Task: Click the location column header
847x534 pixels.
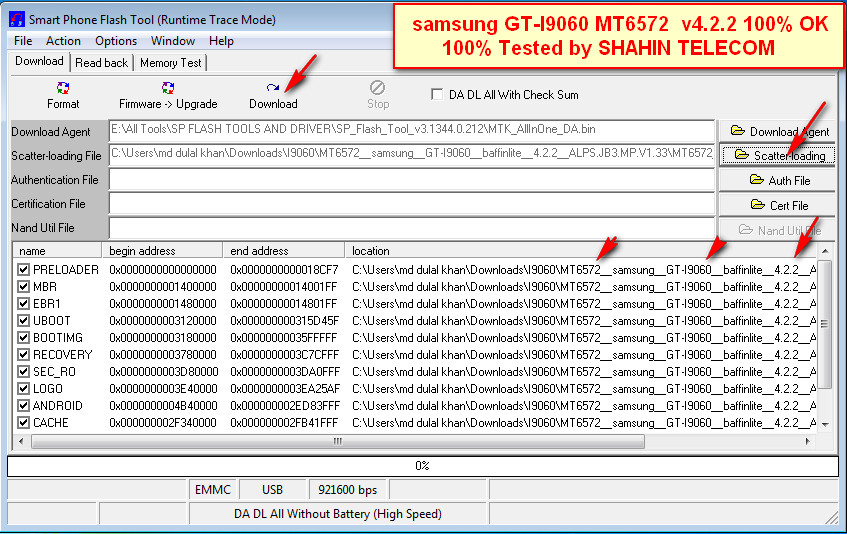Action: coord(581,251)
